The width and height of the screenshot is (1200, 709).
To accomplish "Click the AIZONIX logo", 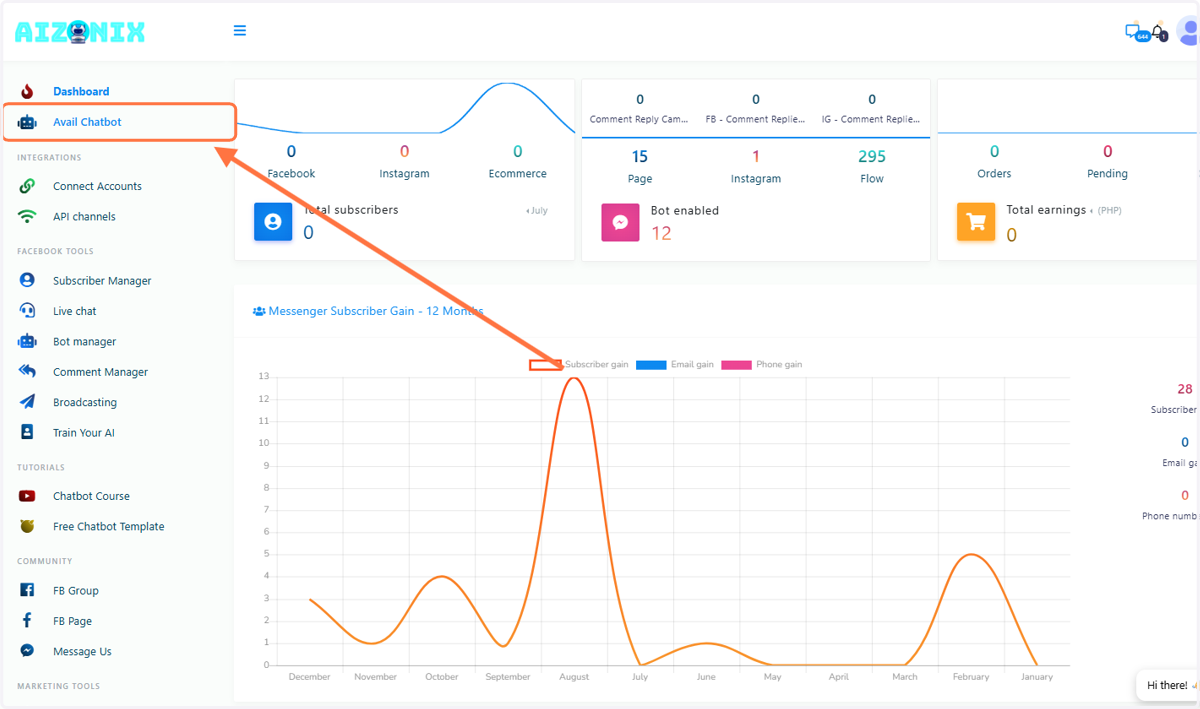I will pos(80,32).
